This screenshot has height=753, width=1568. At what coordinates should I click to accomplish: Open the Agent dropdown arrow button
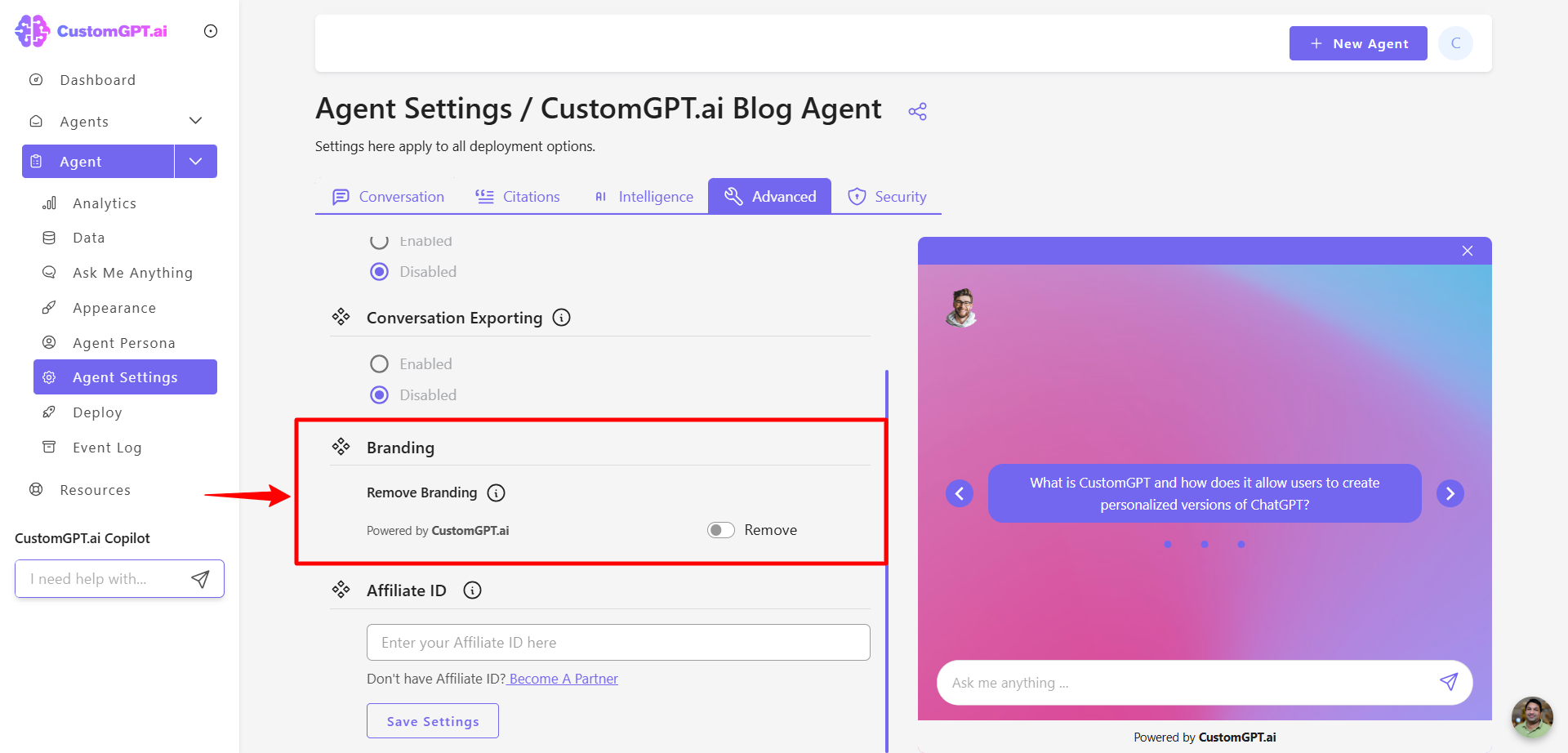point(196,162)
